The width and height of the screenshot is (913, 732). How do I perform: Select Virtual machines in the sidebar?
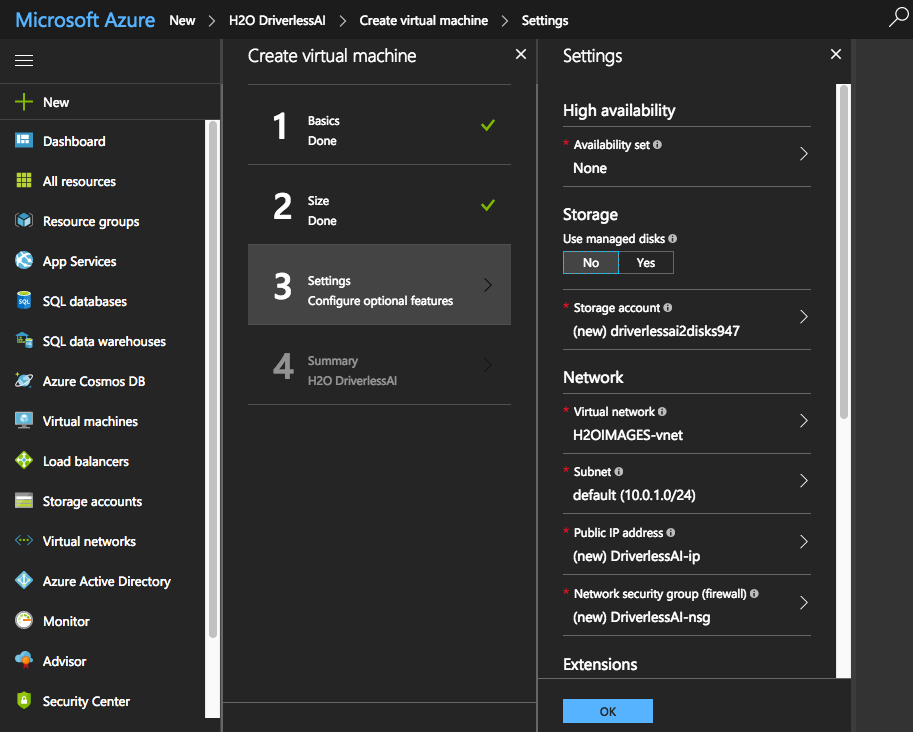point(88,421)
